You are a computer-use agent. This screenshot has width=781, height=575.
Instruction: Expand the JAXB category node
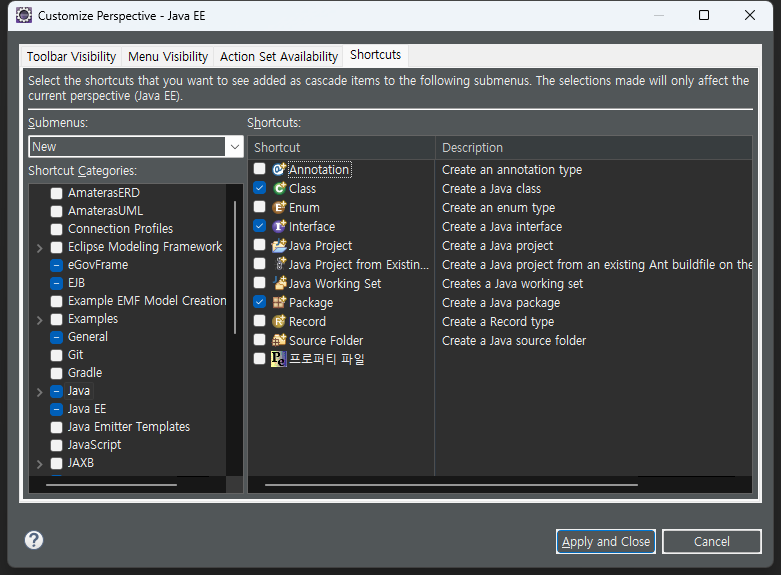(x=40, y=464)
